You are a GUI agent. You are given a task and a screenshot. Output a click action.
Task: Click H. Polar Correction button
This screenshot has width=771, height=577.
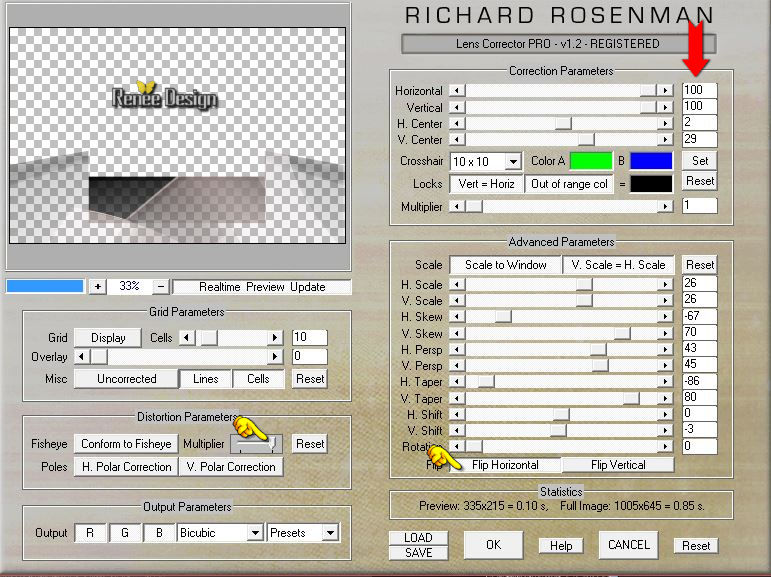click(x=126, y=467)
